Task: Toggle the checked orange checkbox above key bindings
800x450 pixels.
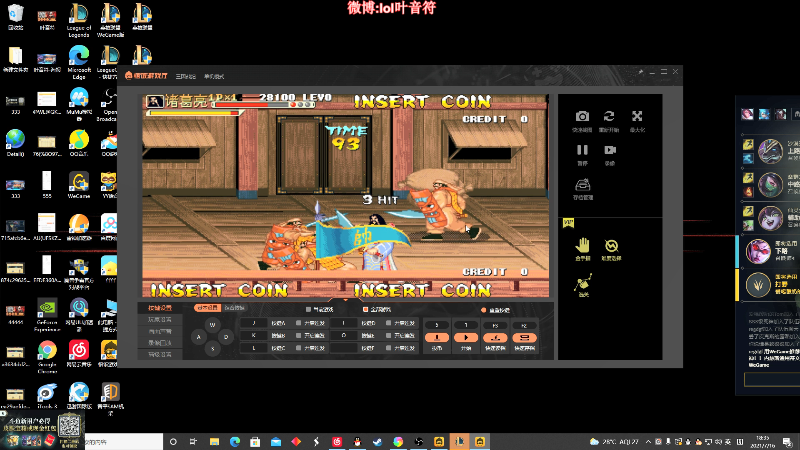Action: tap(365, 309)
